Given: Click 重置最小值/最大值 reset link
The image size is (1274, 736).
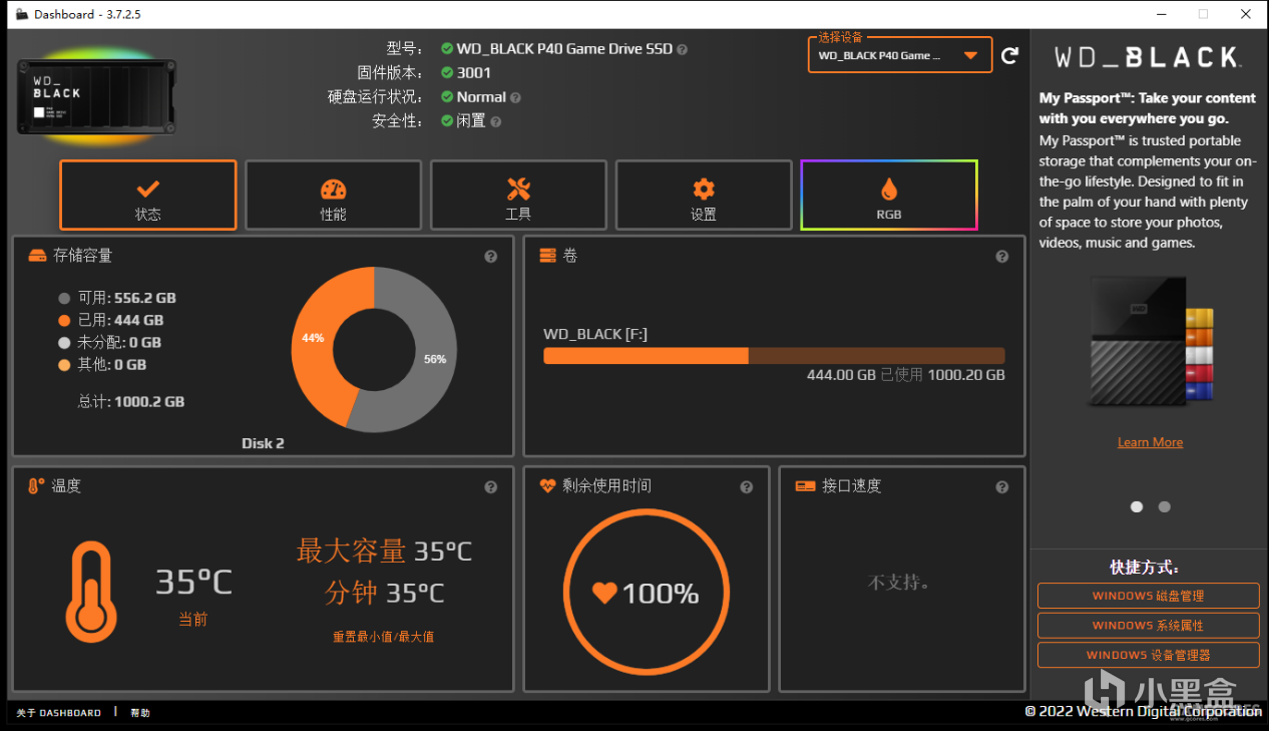Looking at the screenshot, I should point(383,637).
